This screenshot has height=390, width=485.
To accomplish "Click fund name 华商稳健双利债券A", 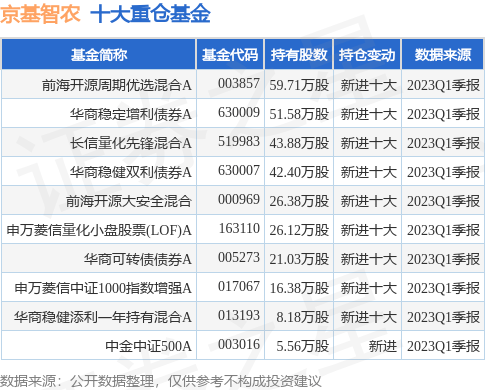I will tap(131, 172).
